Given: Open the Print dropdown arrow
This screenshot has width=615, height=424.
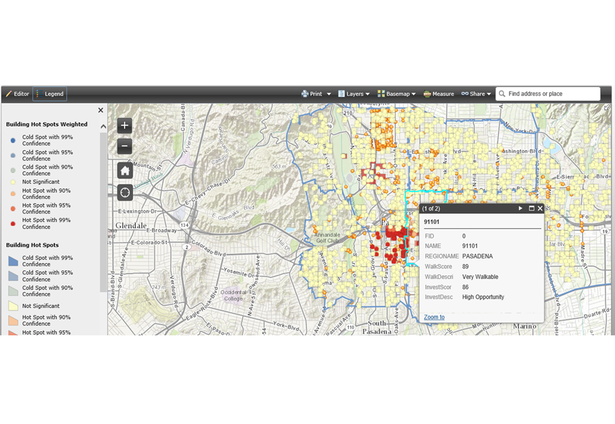Looking at the screenshot, I should [x=329, y=94].
